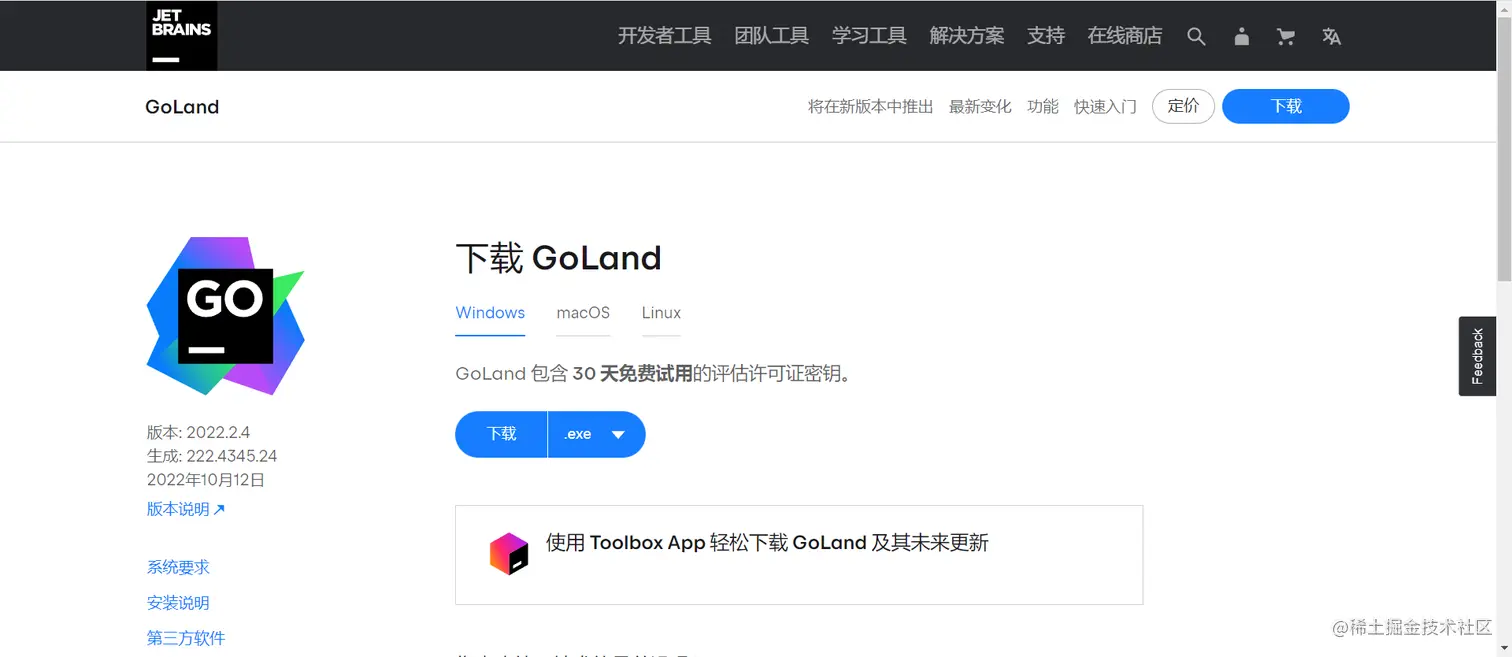This screenshot has height=657, width=1512.
Task: Open the 在线商店 menu
Action: click(1125, 36)
